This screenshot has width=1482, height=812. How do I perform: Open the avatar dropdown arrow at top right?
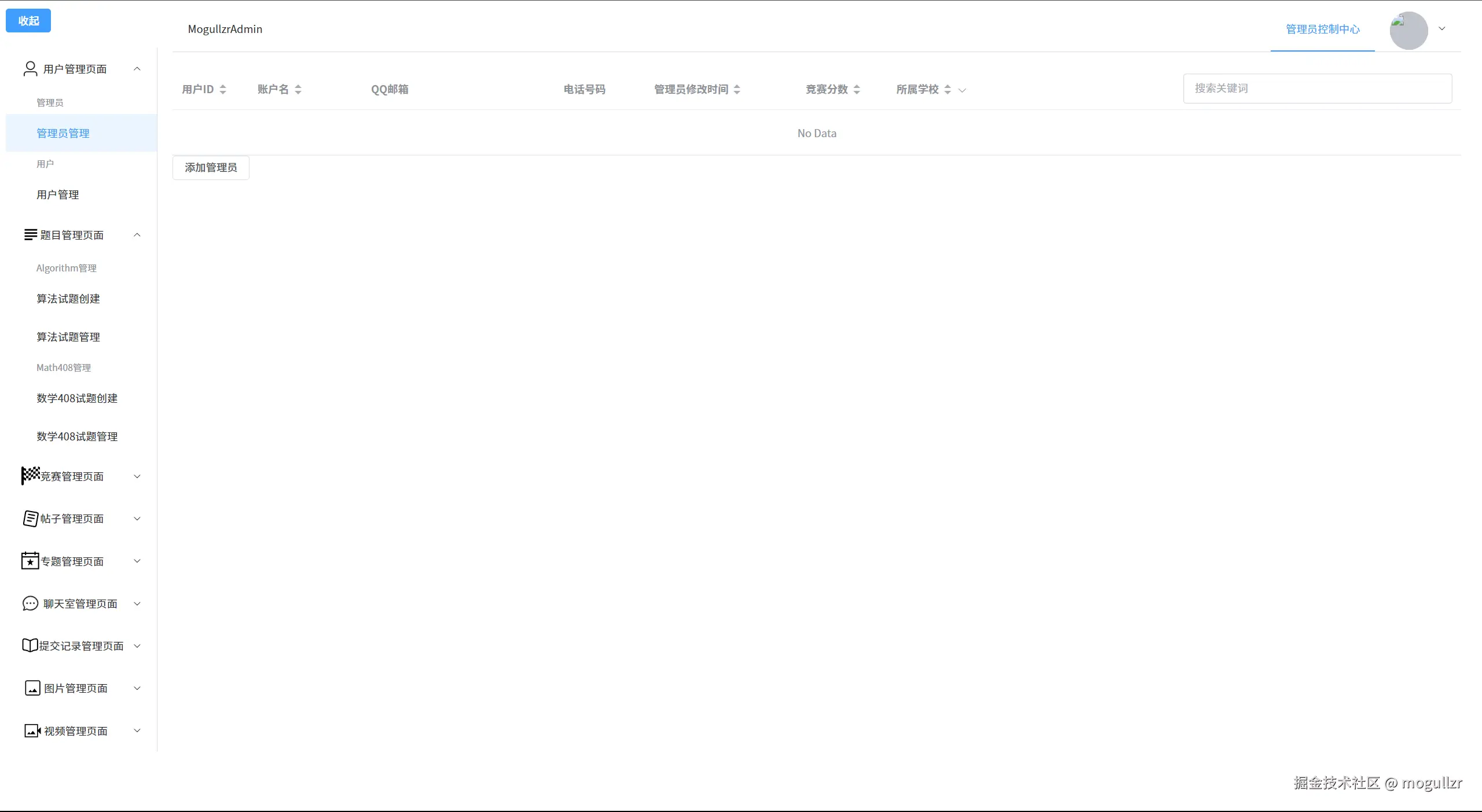coord(1442,29)
